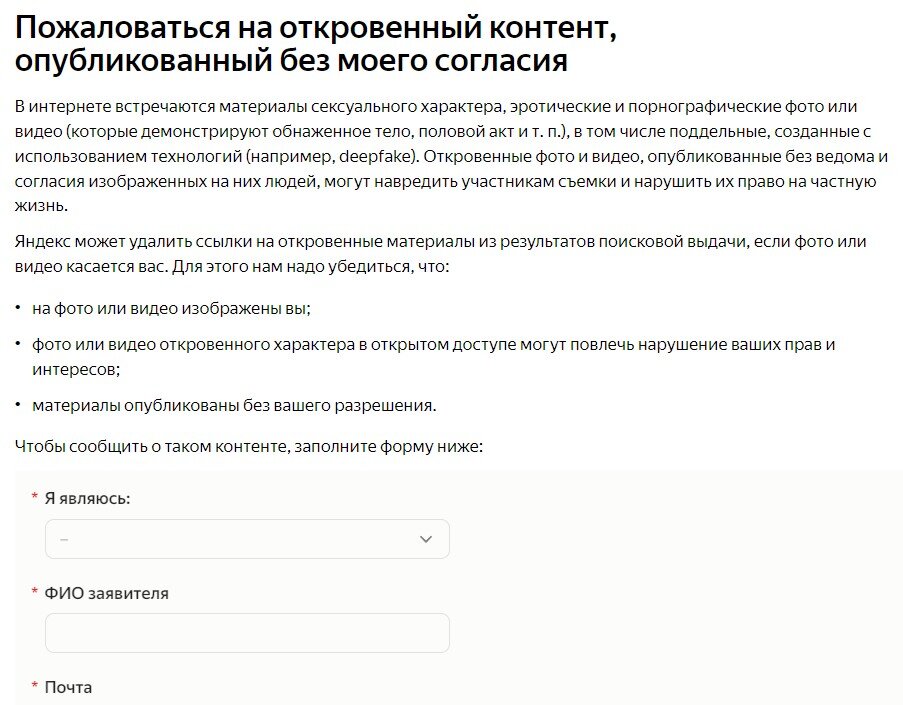Screen dimensions: 903x705
Task: Click red asterisk next to "Я являюсь"
Action: click(35, 496)
